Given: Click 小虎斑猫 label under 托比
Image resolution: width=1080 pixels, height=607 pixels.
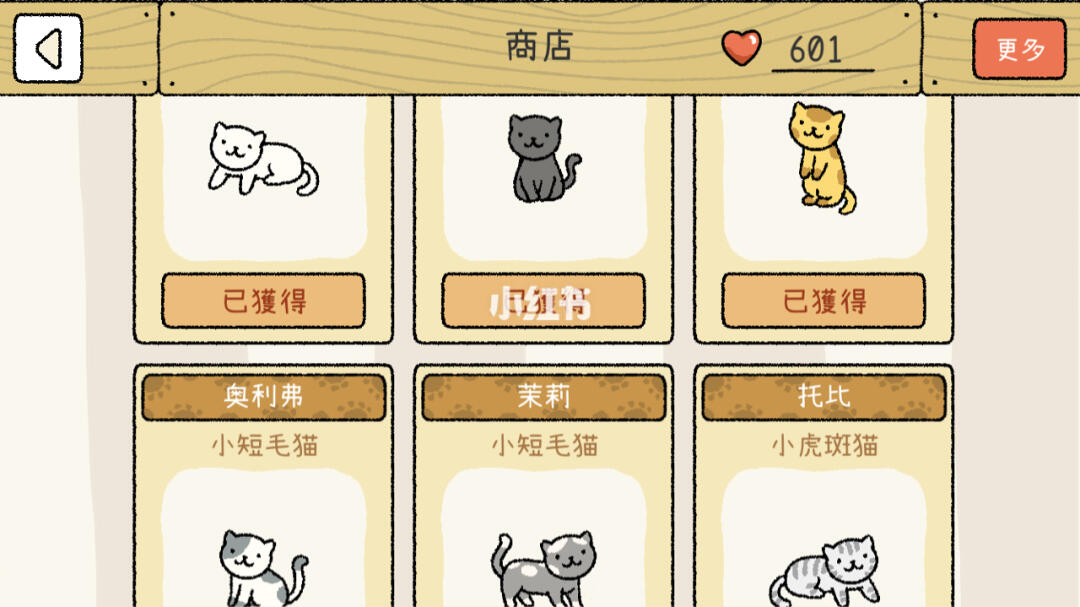Looking at the screenshot, I should tap(824, 446).
